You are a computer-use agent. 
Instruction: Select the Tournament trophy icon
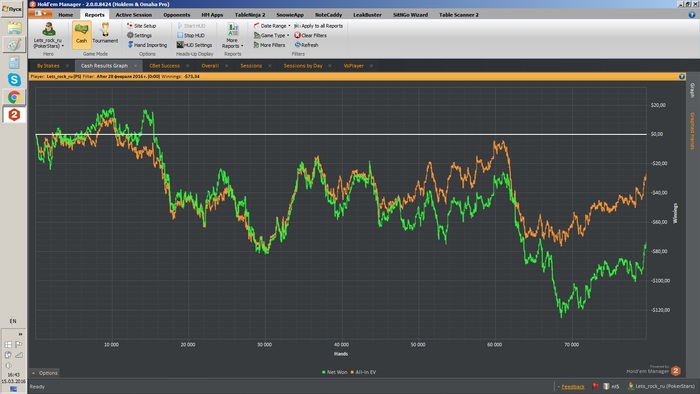click(x=105, y=30)
